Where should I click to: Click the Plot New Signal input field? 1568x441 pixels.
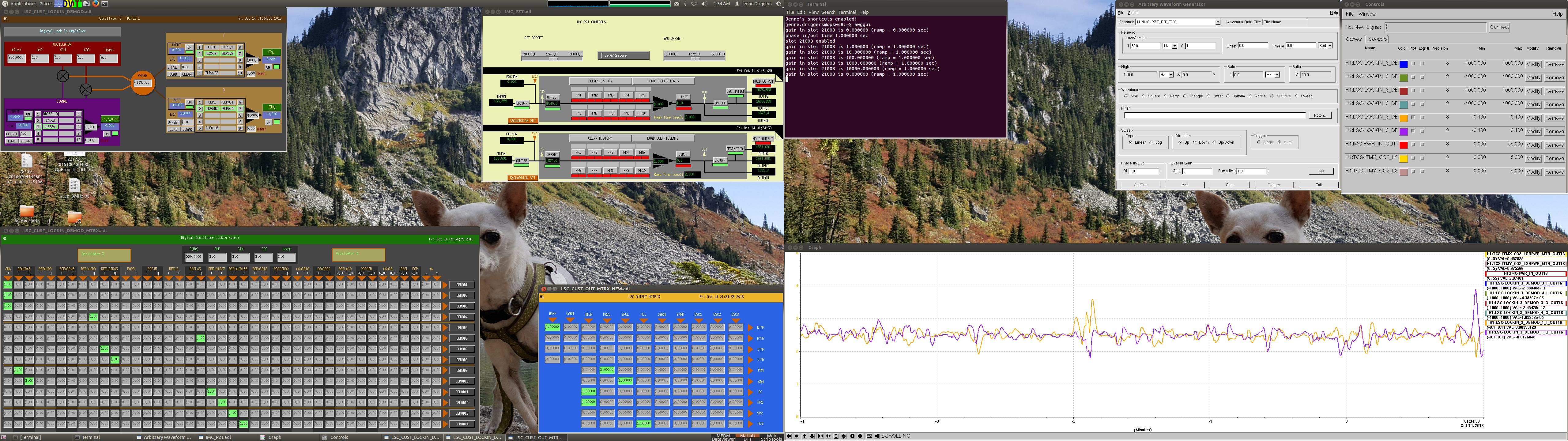tap(1436, 28)
